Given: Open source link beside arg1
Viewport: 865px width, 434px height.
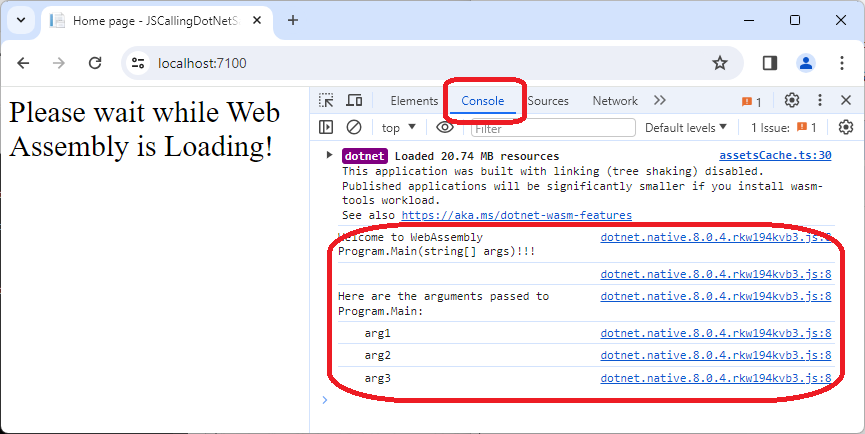Looking at the screenshot, I should point(716,333).
